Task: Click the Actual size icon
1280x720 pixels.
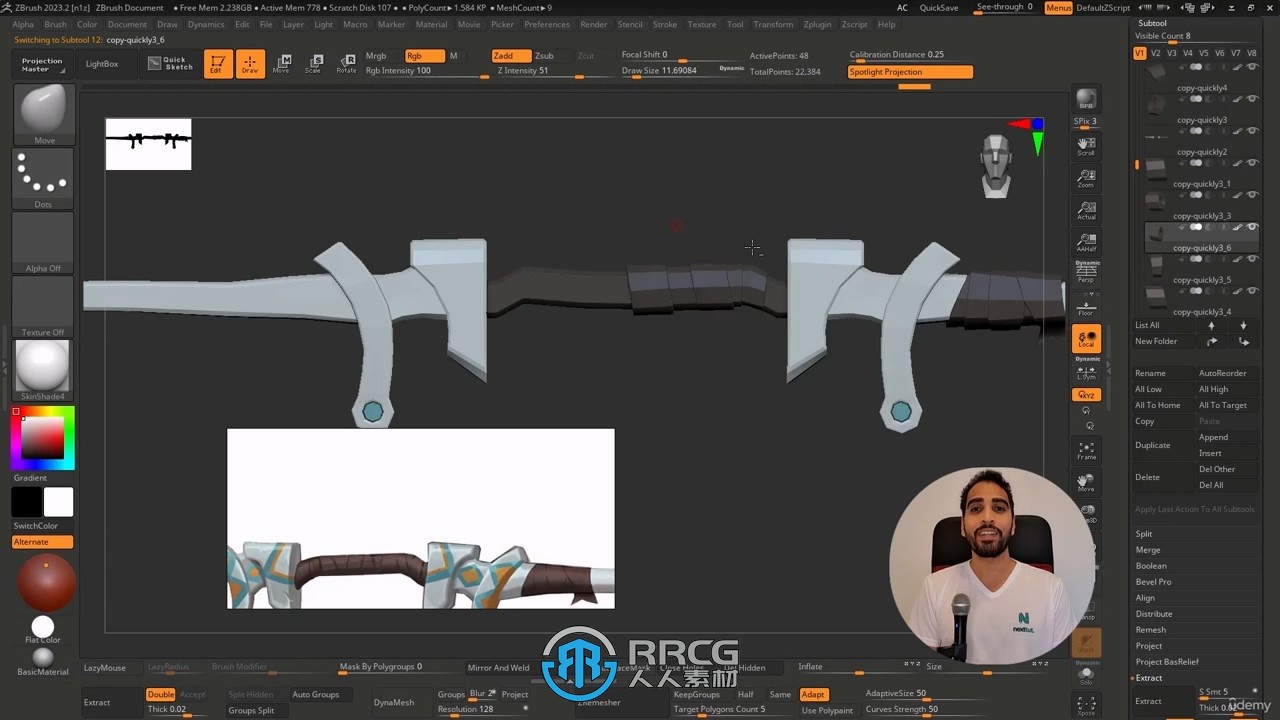Action: point(1086,210)
